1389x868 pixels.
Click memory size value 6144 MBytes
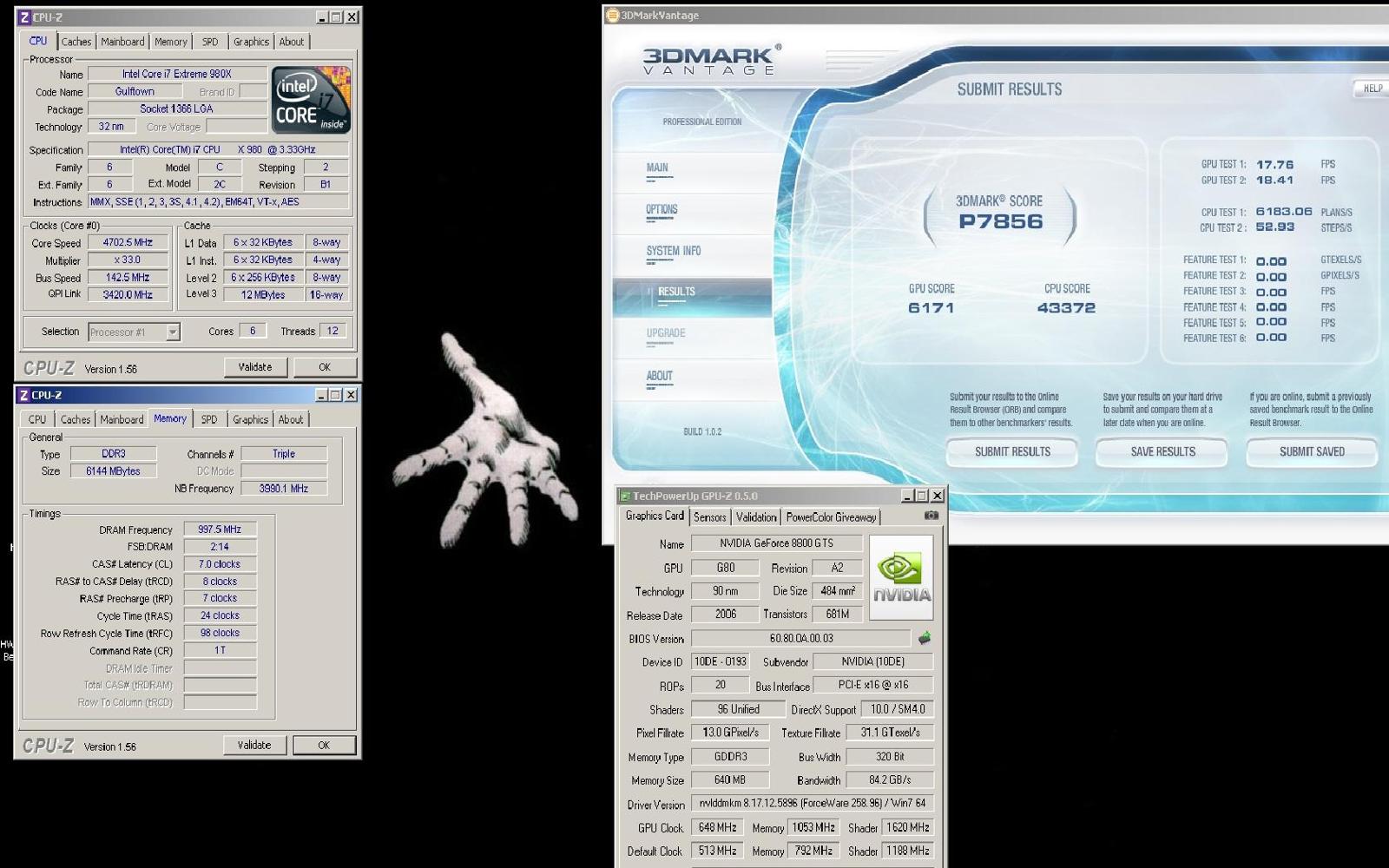click(113, 471)
